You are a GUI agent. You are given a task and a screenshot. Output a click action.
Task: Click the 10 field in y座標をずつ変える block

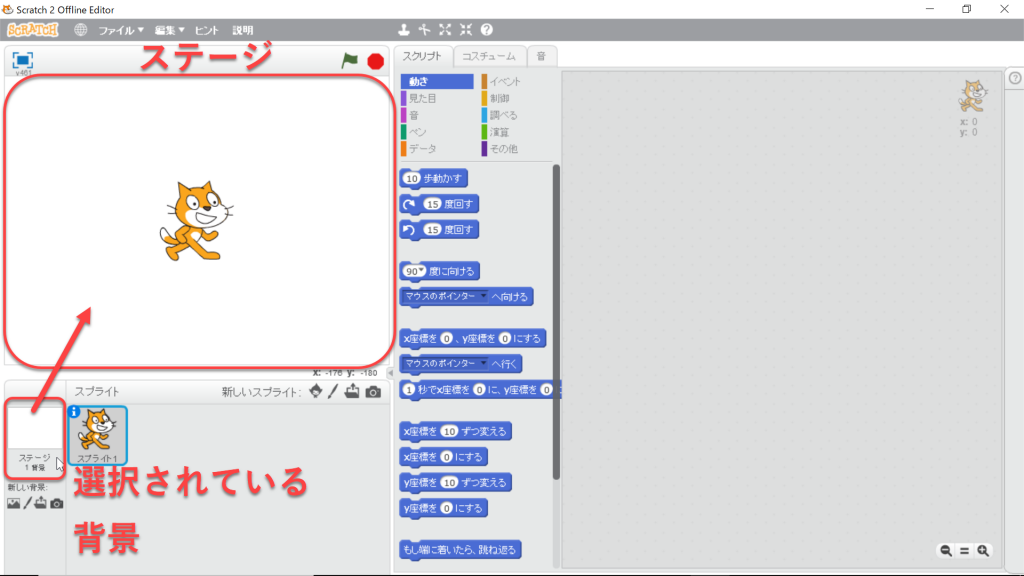point(449,483)
